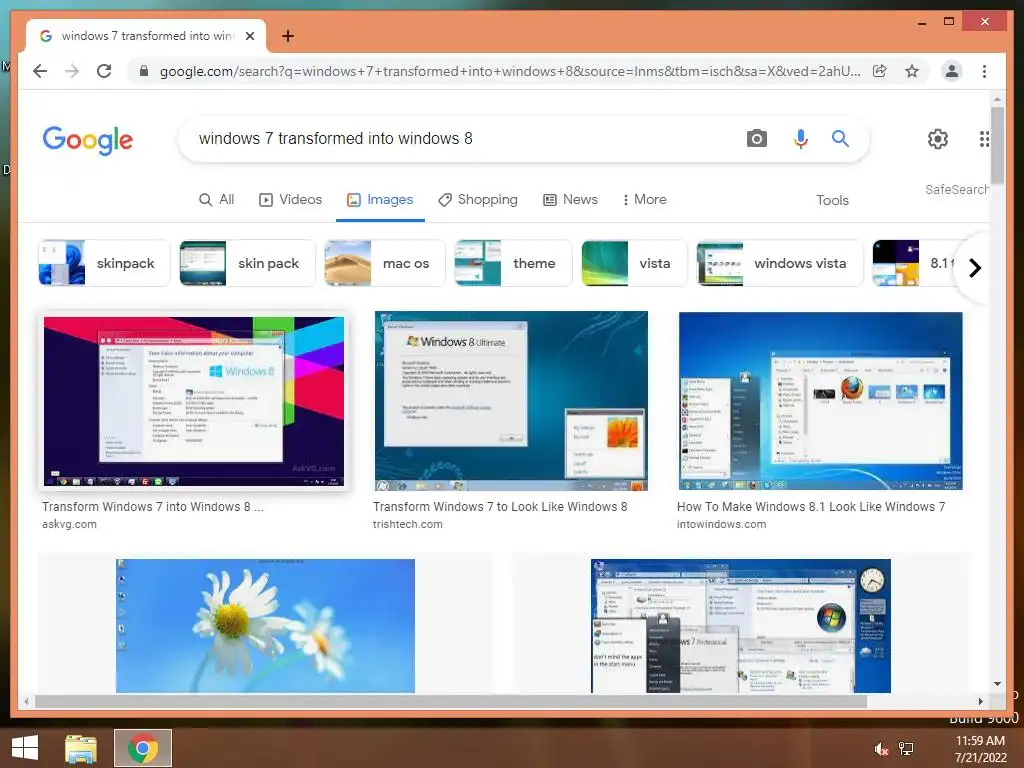Image resolution: width=1024 pixels, height=768 pixels.
Task: Switch to the All results tab
Action: (x=216, y=199)
